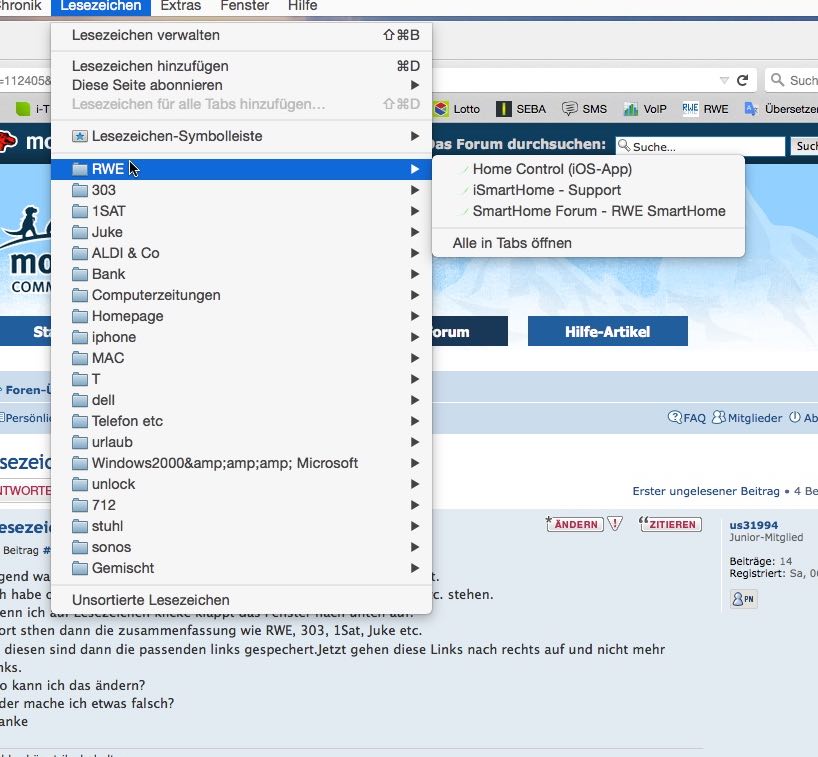Select the highlighted RWE folder entry
Viewport: 818px width, 757px height.
241,169
